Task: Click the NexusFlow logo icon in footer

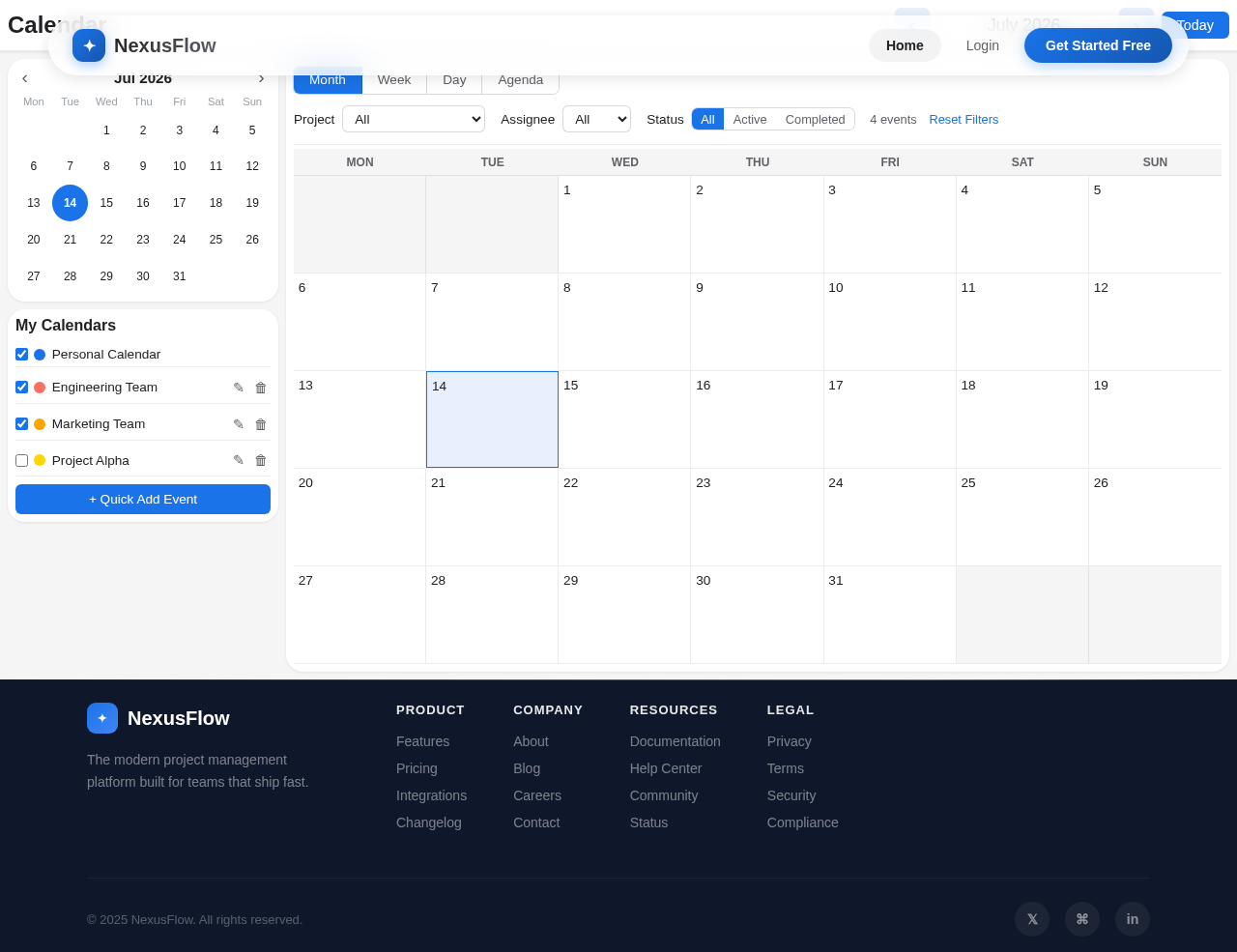Action: pos(102,718)
